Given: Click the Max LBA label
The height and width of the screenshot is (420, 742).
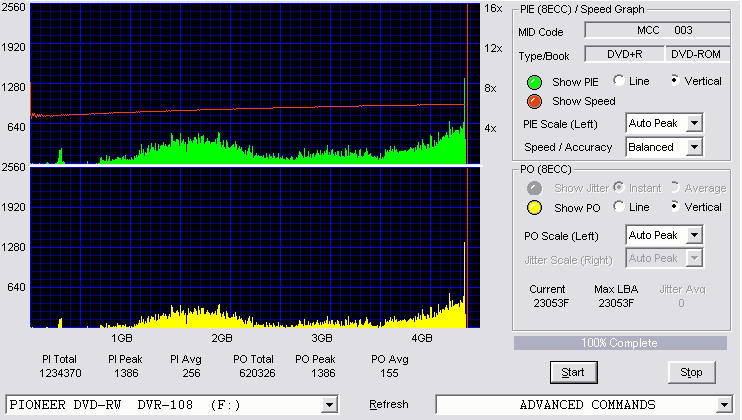Looking at the screenshot, I should point(616,289).
